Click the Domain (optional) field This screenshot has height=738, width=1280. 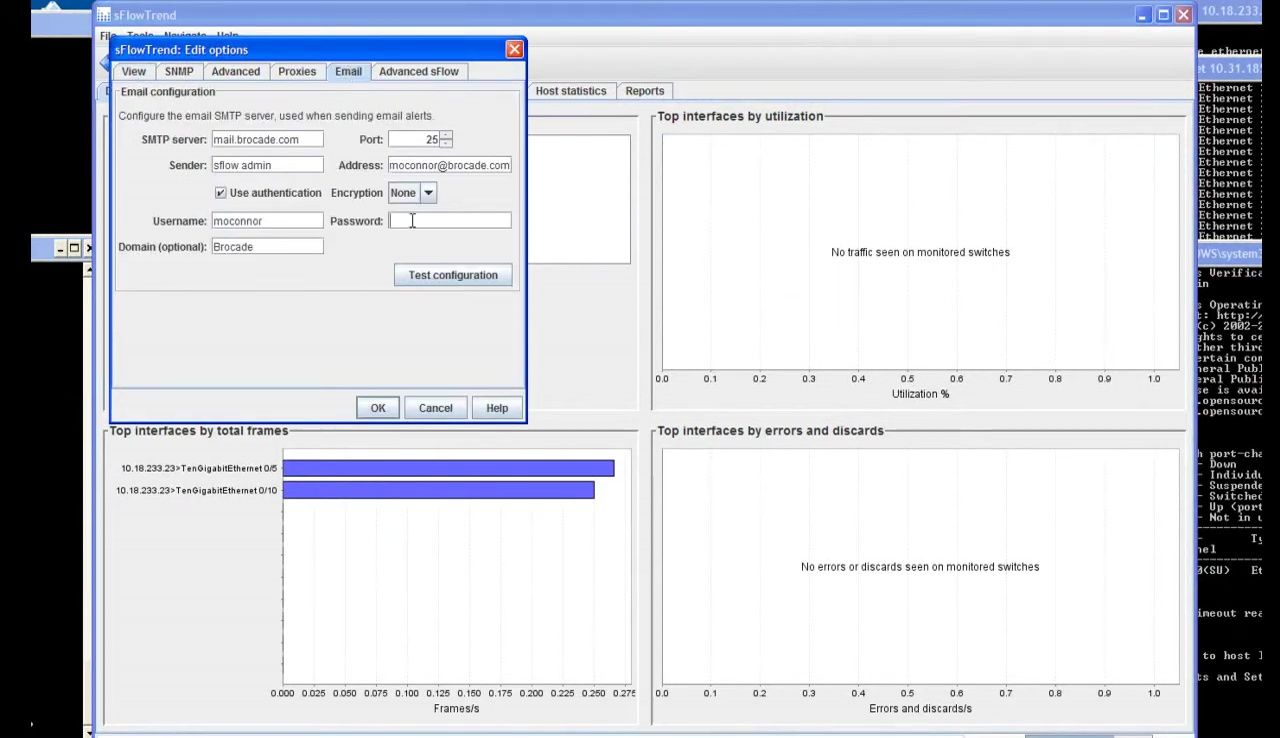(267, 247)
